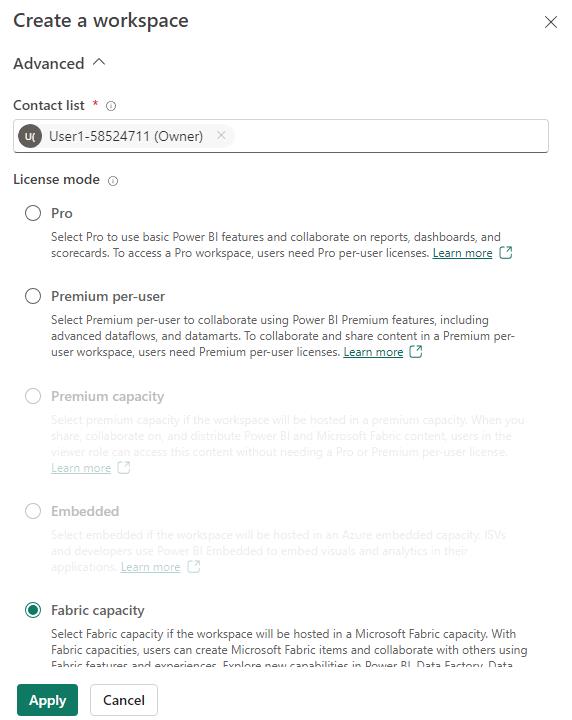Remove User1-58524711 from the contact list

click(x=221, y=135)
